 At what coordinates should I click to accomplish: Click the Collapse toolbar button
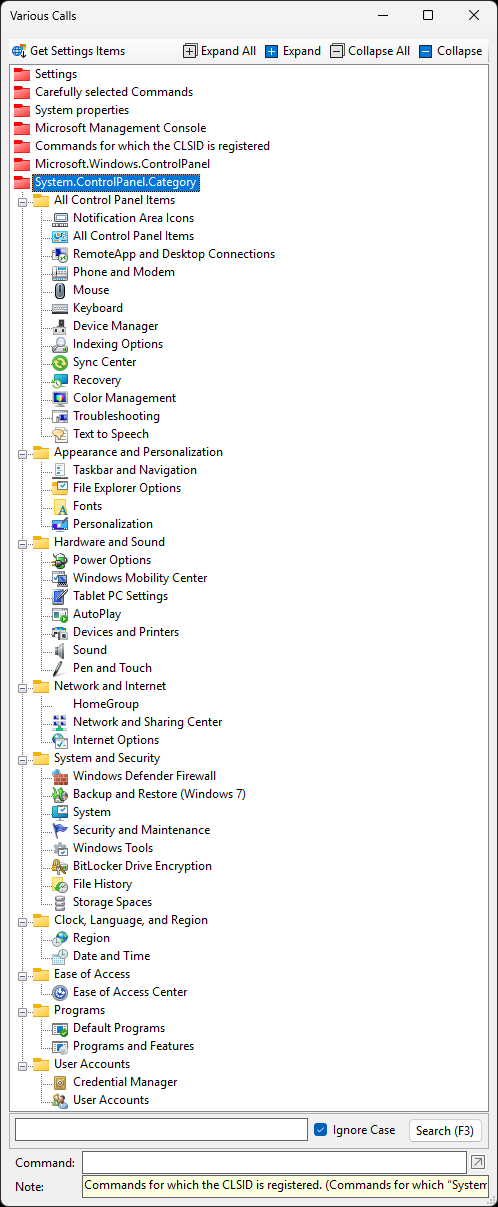(x=450, y=51)
